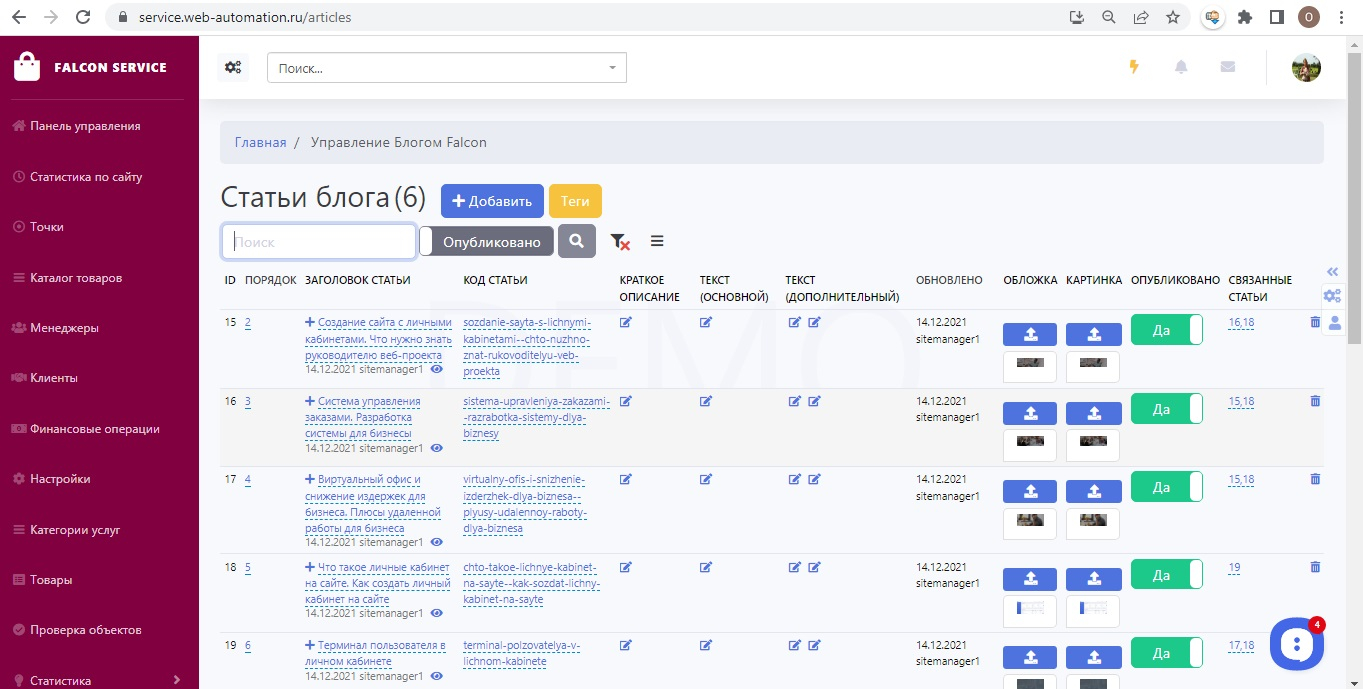
Task: Click the Добавить button
Action: pyautogui.click(x=492, y=201)
